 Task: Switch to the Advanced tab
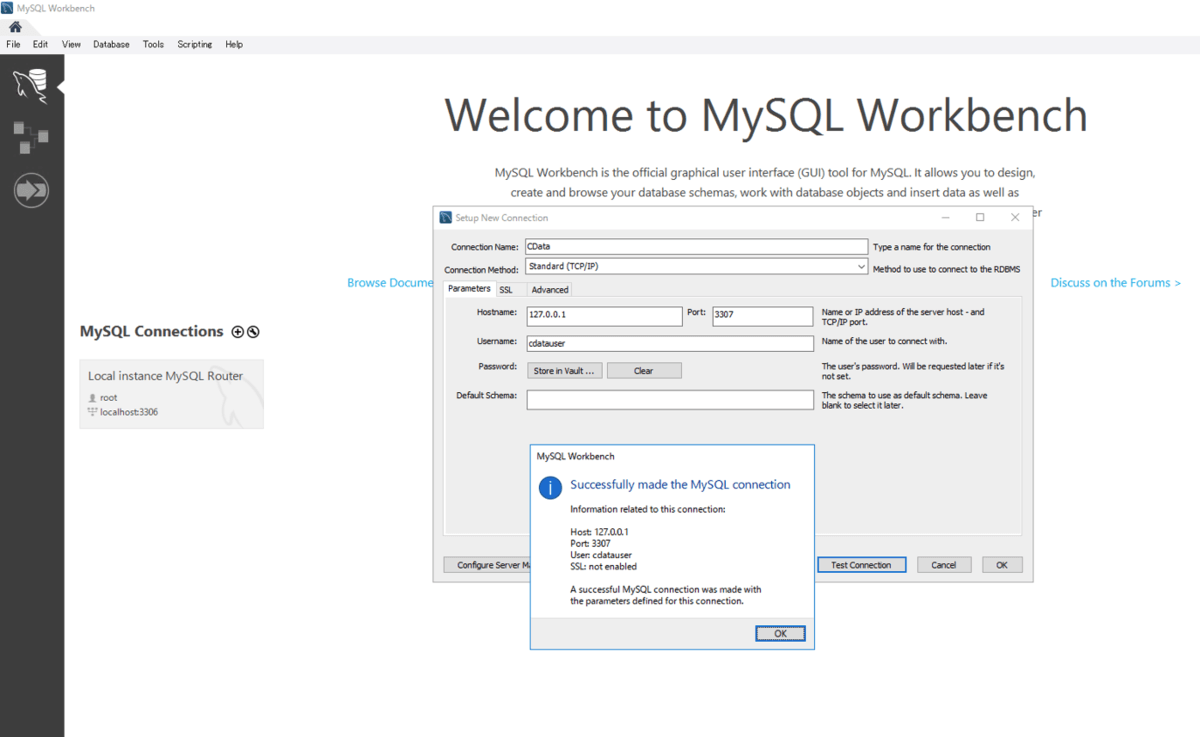(549, 290)
